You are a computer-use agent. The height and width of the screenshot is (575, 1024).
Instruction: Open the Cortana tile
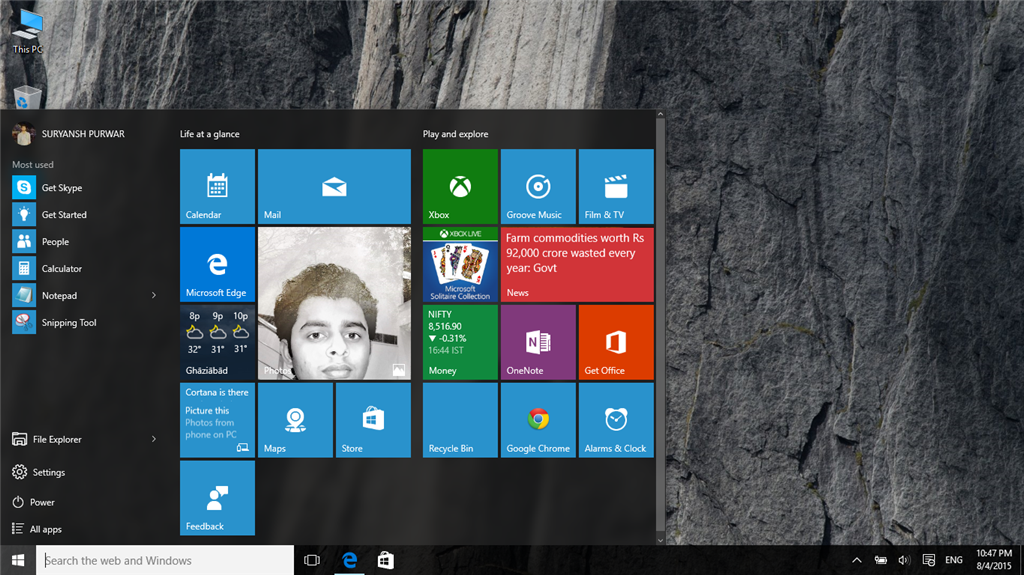point(217,419)
